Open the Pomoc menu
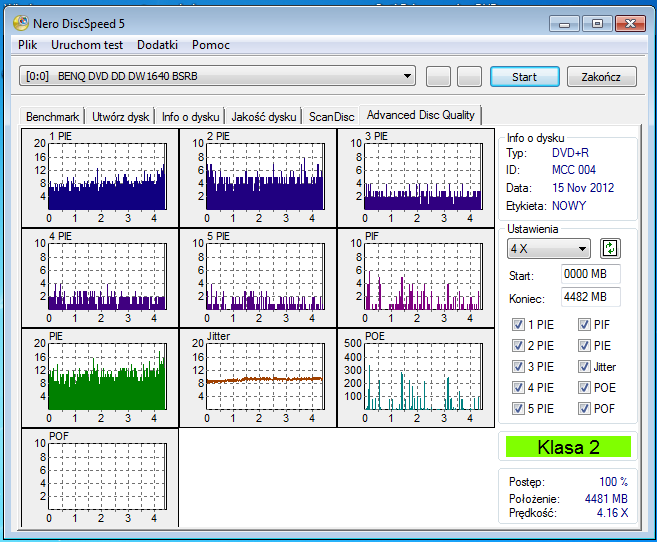 (211, 45)
